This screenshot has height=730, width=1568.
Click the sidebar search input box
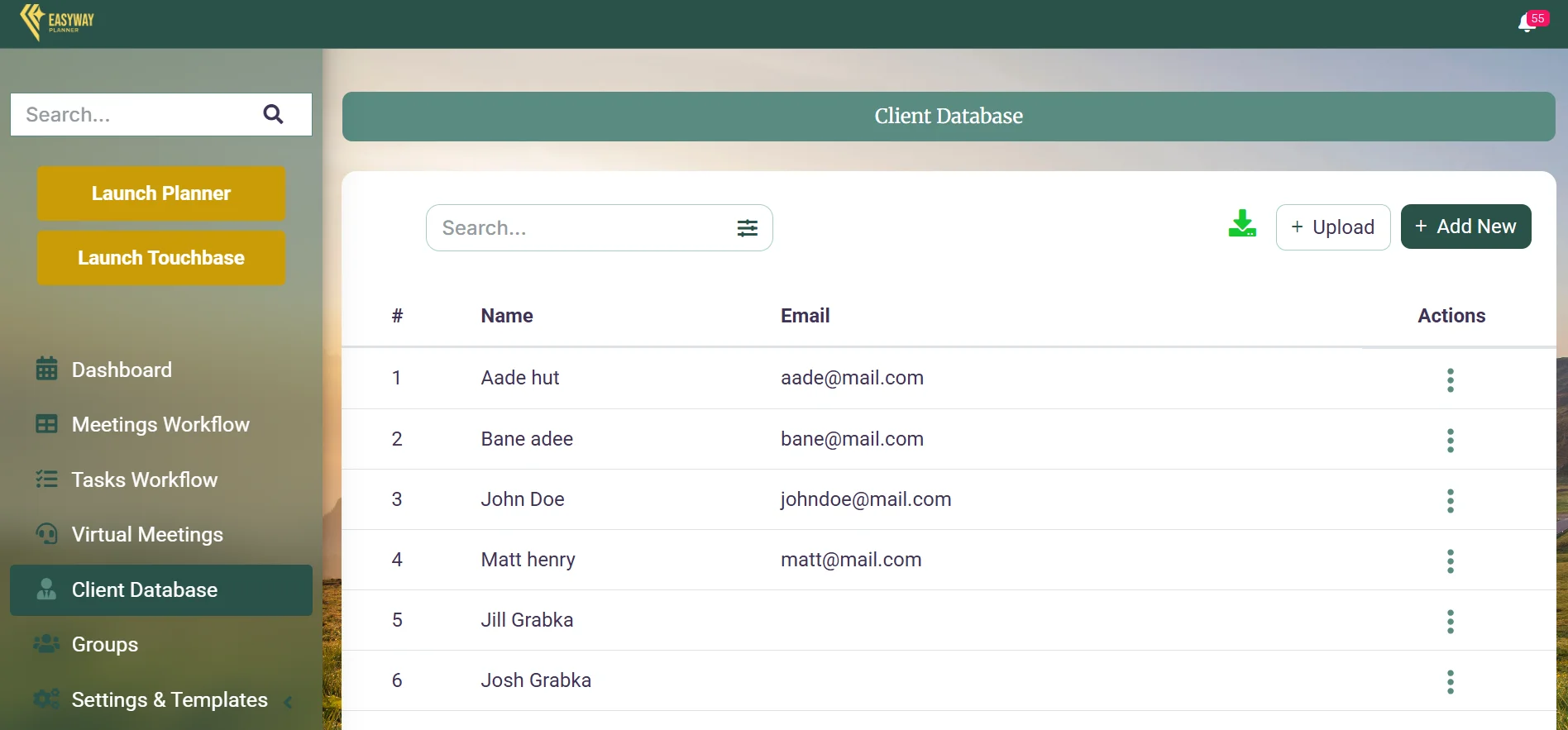tap(132, 115)
